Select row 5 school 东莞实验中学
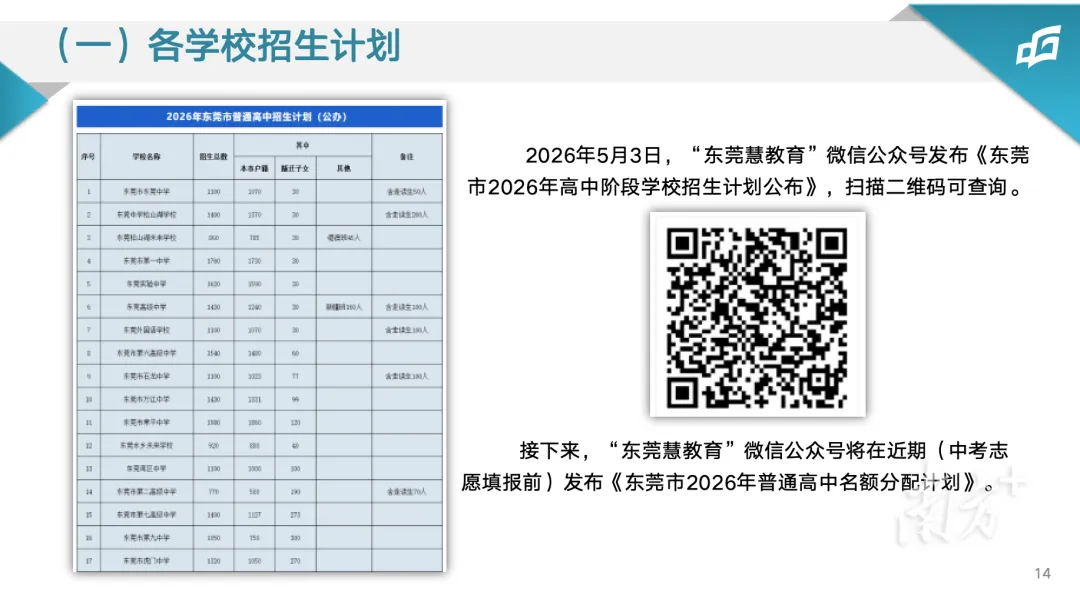 click(x=147, y=284)
